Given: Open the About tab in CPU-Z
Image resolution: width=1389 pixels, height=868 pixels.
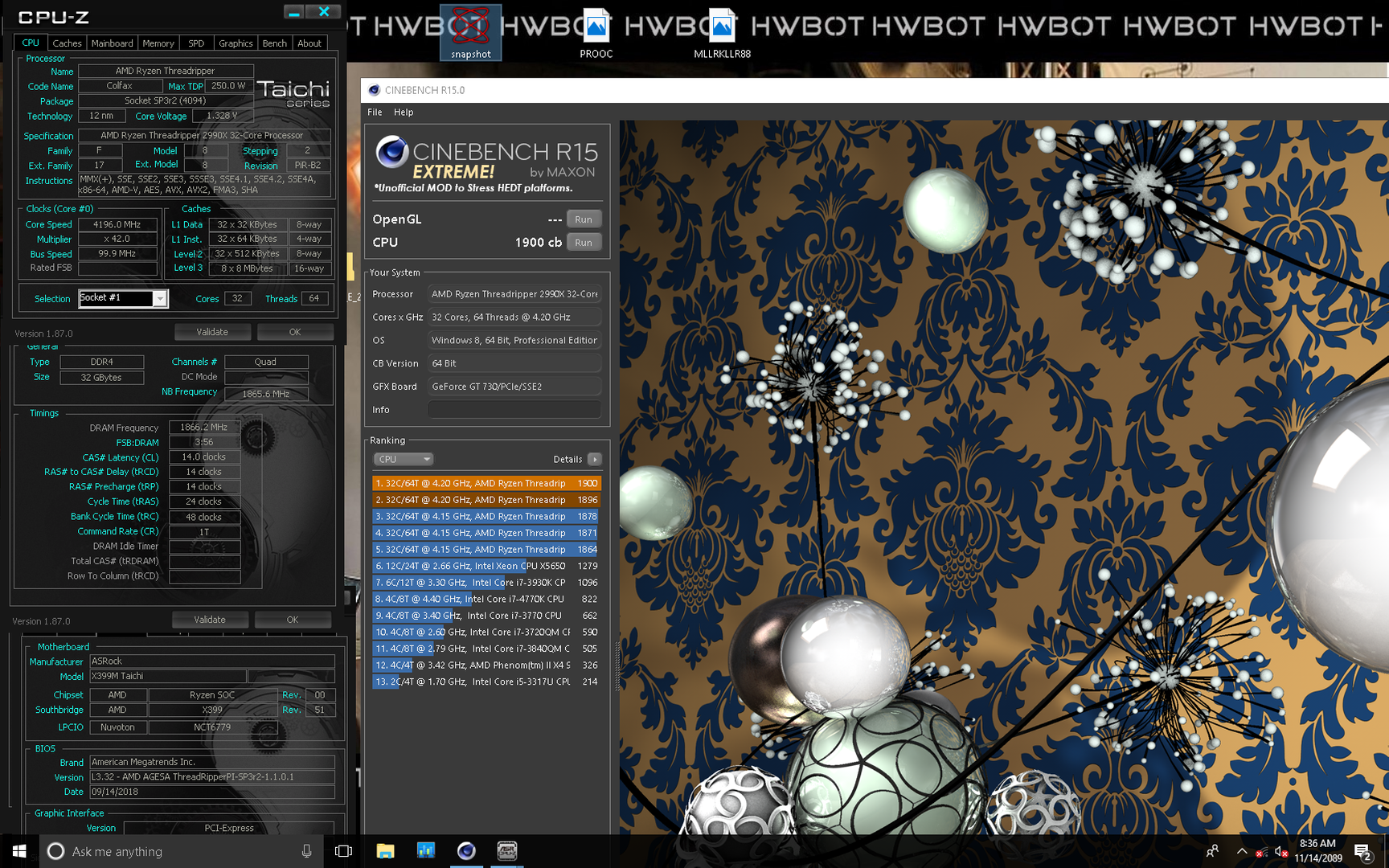Looking at the screenshot, I should click(309, 43).
